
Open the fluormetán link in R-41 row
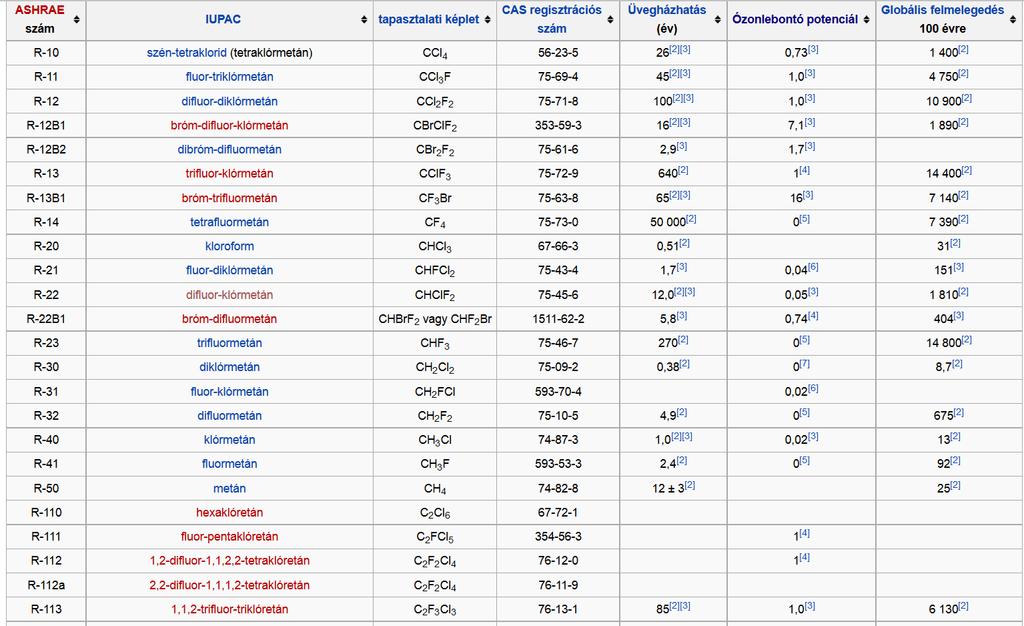pos(229,464)
